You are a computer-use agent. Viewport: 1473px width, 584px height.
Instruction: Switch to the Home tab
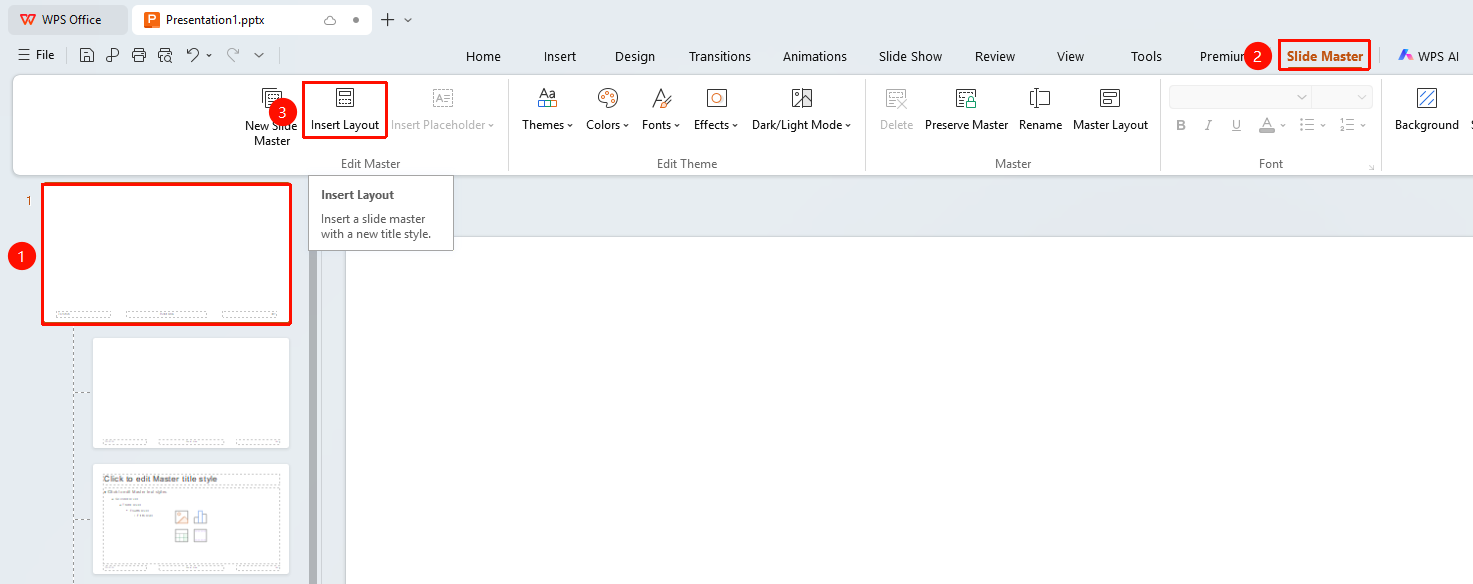coord(483,56)
